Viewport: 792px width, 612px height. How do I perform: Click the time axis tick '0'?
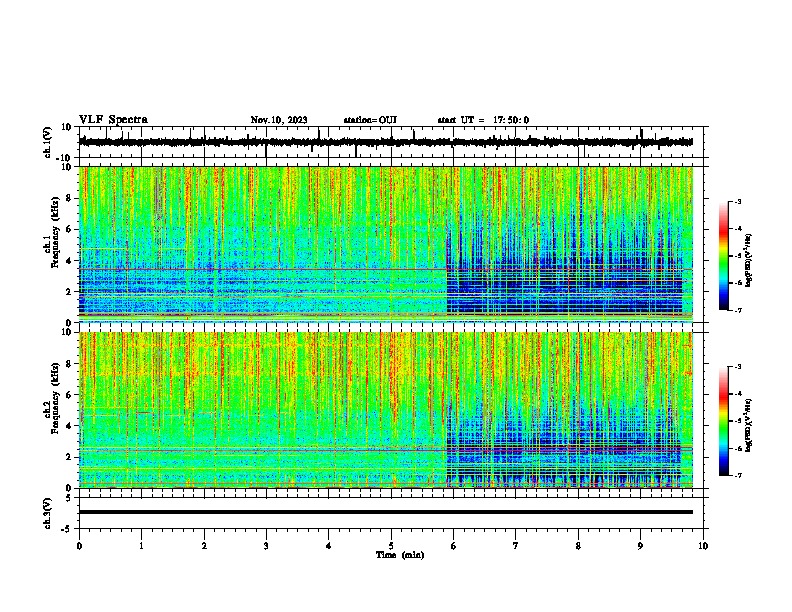79,546
